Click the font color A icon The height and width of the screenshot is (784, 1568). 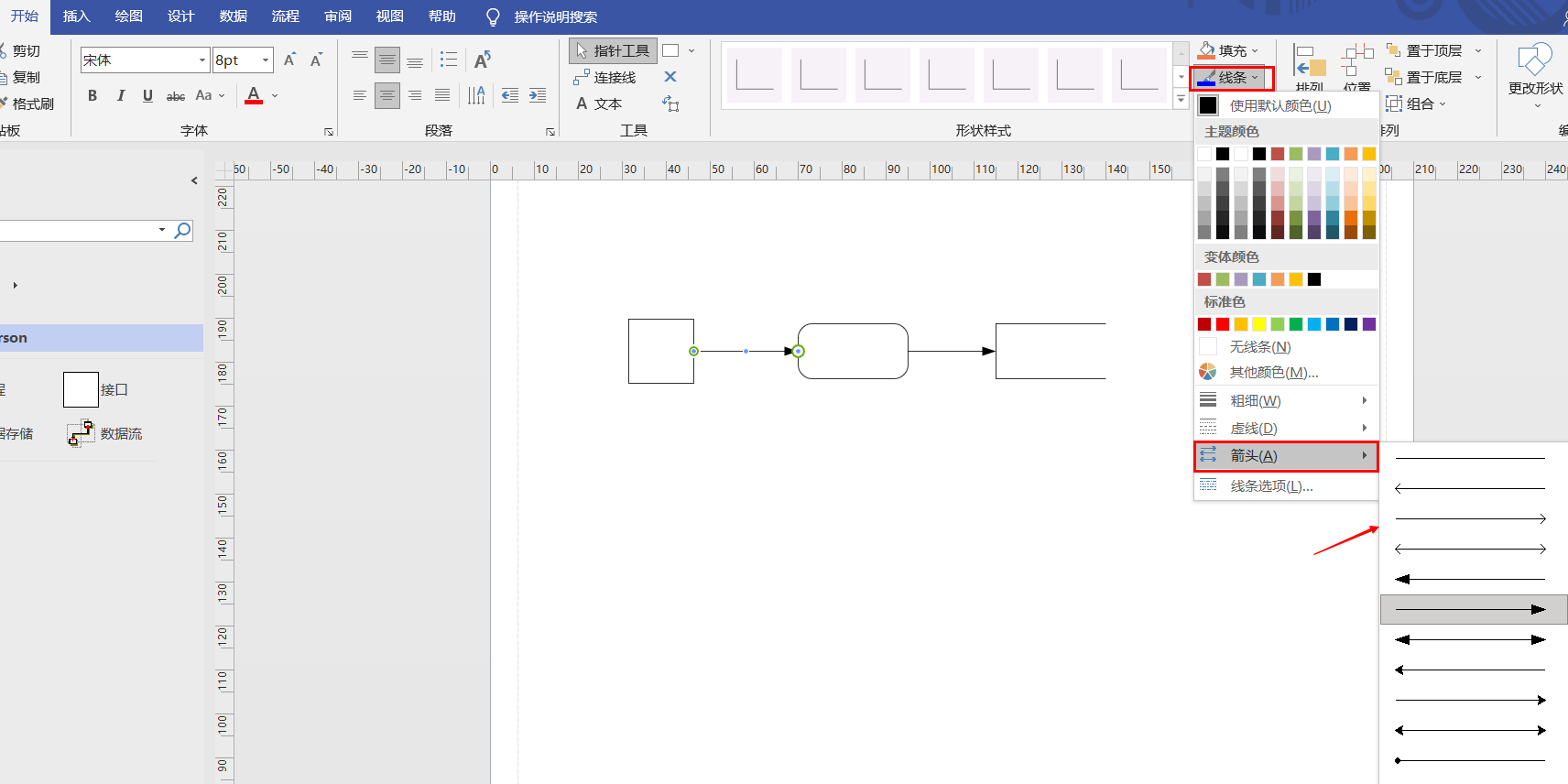(x=254, y=95)
